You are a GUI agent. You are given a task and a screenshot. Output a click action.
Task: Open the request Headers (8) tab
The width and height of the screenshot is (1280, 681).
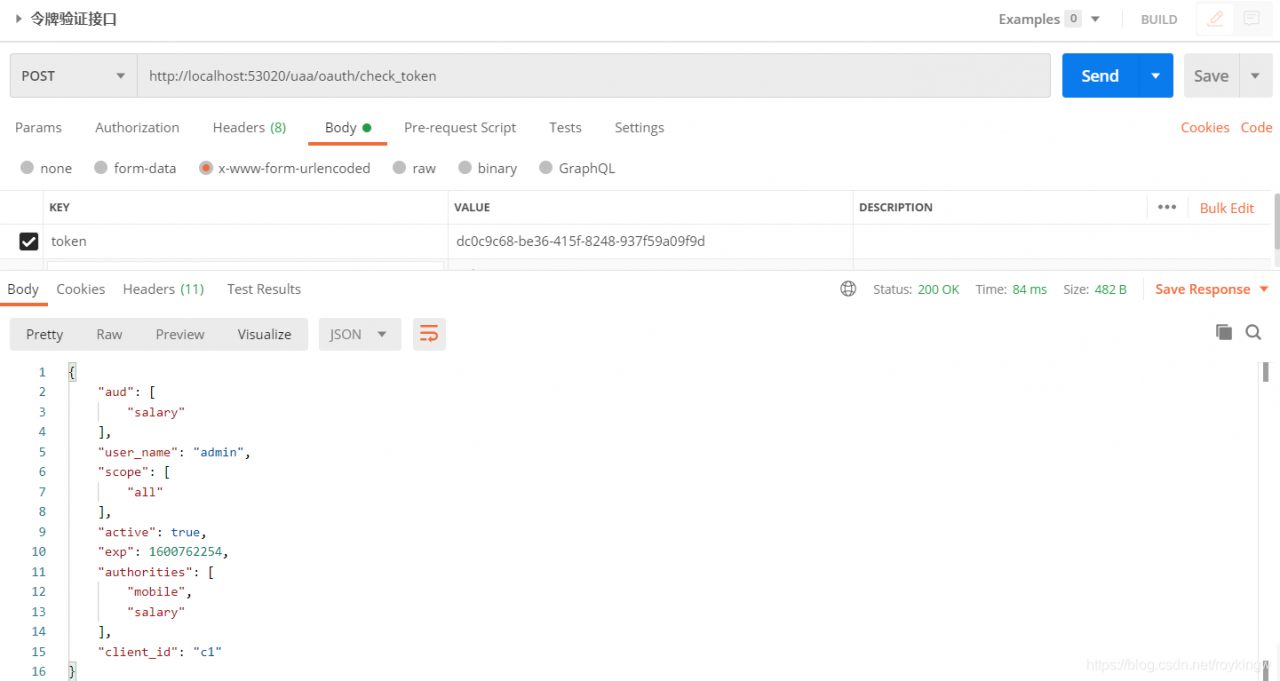pyautogui.click(x=249, y=128)
